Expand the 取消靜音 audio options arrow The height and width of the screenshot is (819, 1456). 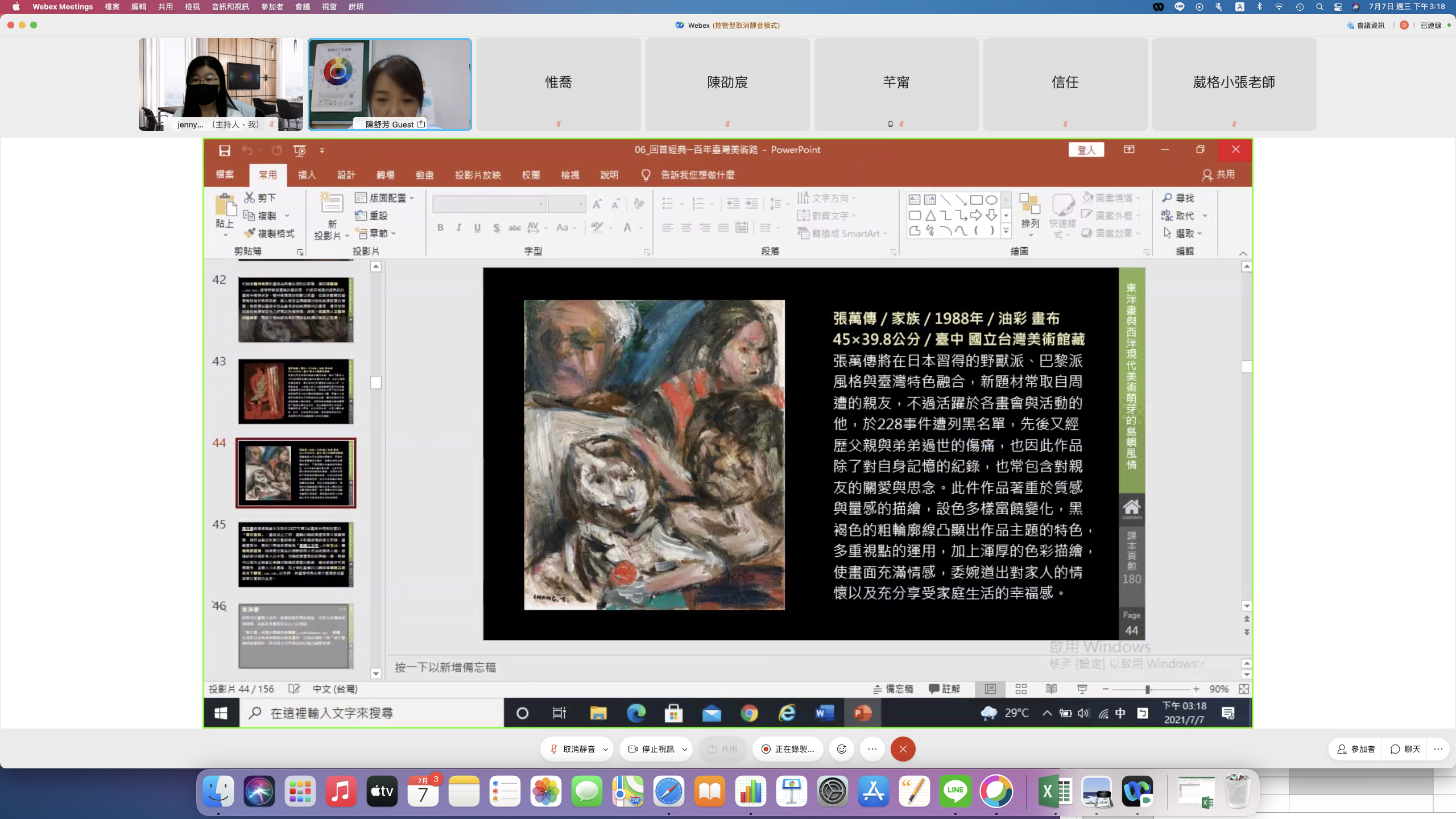pyautogui.click(x=606, y=749)
